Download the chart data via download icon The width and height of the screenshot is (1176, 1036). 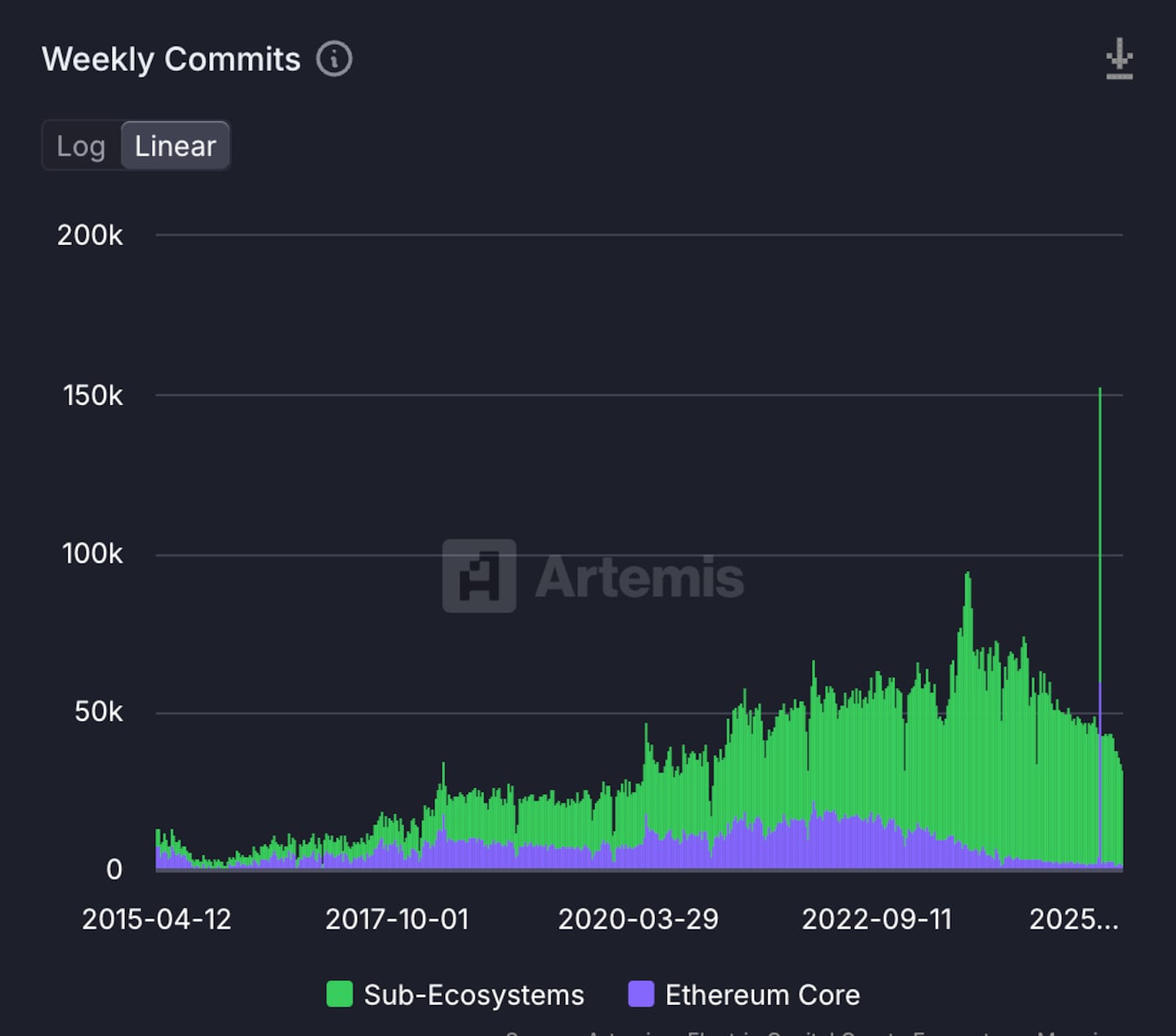point(1119,59)
